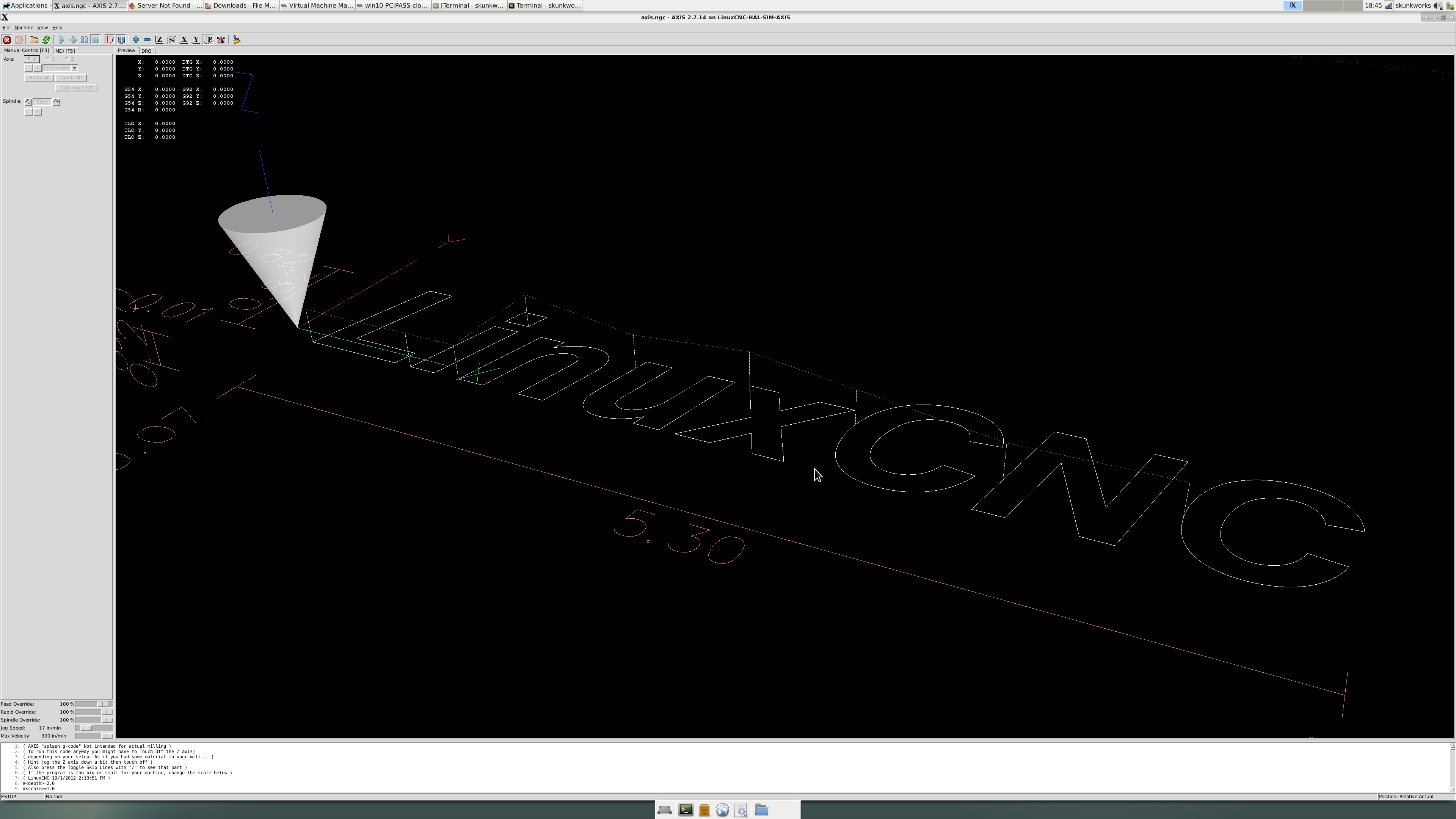The image size is (1456, 819).
Task: Select the Y axis radio button
Action: pyautogui.click(x=50, y=59)
